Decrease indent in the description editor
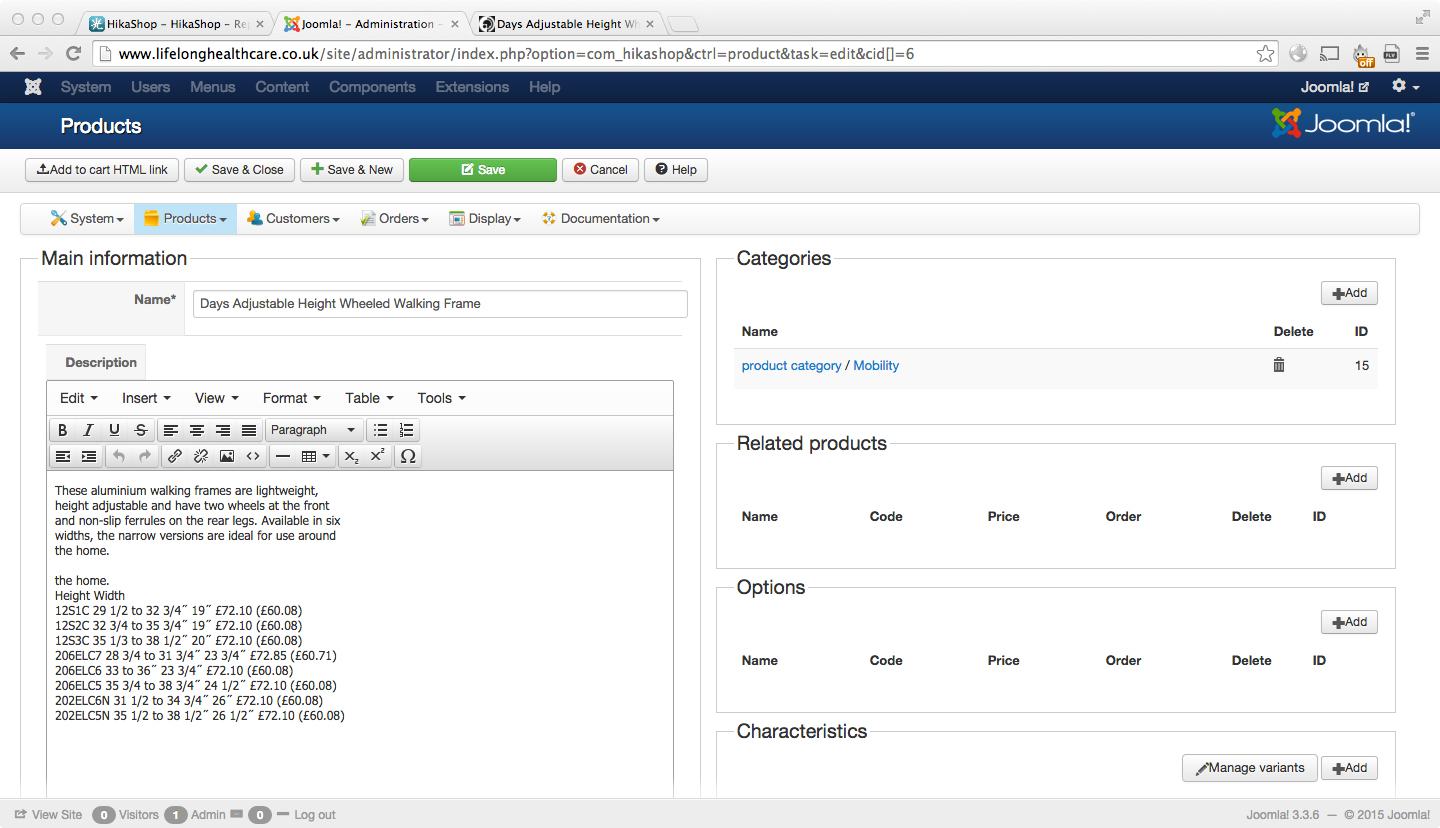The width and height of the screenshot is (1440, 828). [x=62, y=456]
